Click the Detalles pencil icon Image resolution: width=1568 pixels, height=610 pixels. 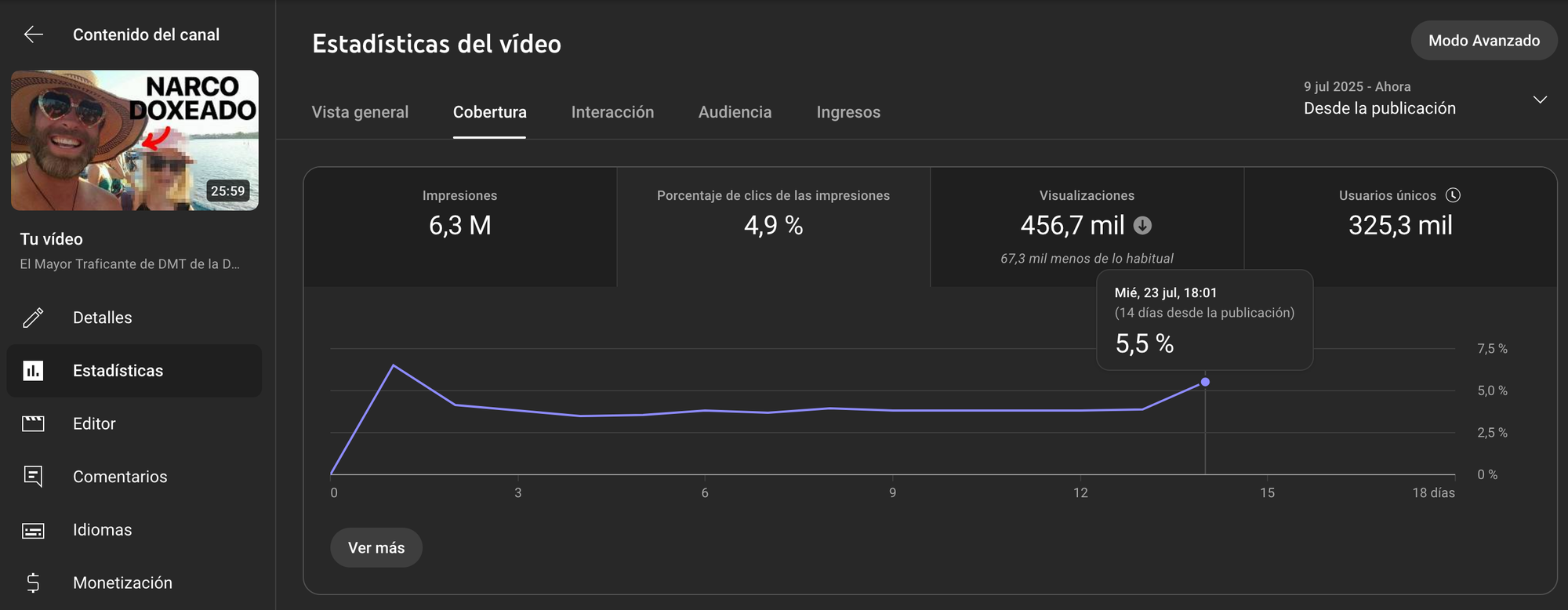pyautogui.click(x=33, y=318)
